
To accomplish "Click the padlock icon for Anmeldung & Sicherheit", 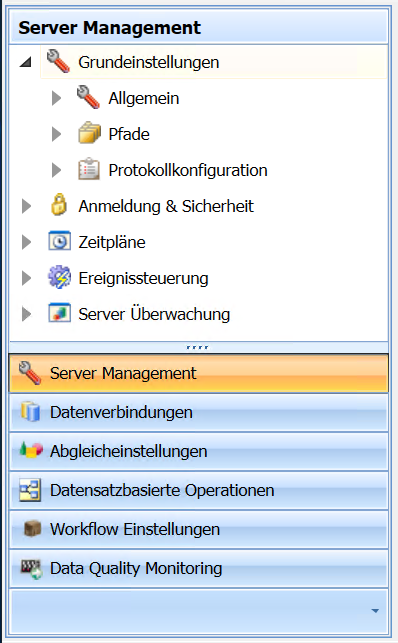I will point(59,205).
